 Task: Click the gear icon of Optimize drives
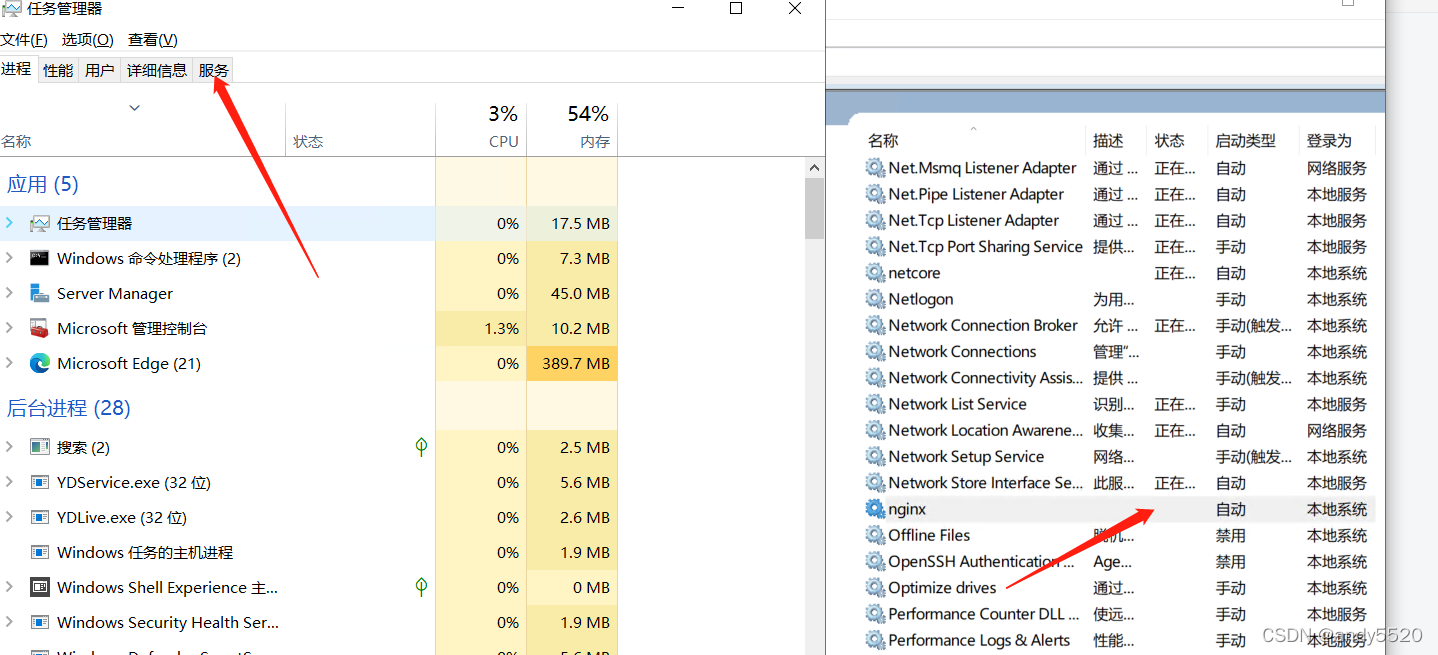coord(875,588)
